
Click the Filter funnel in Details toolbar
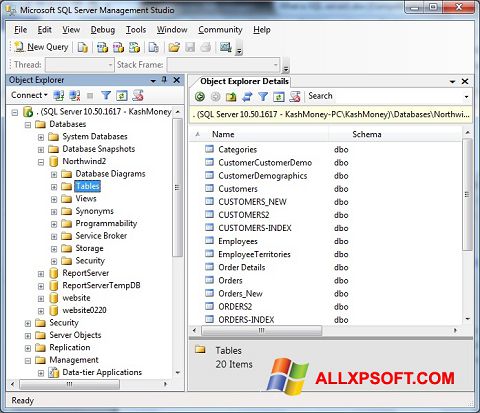[263, 97]
